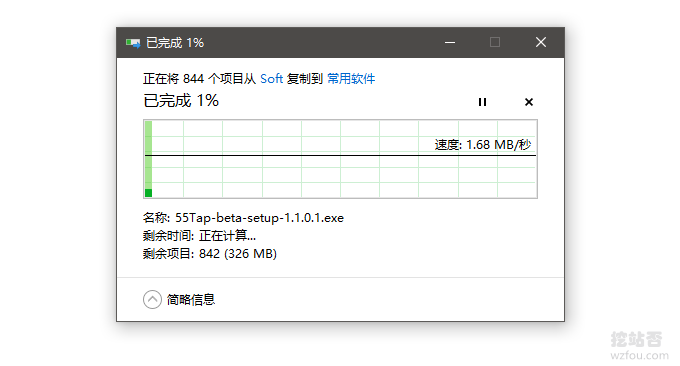680x366 pixels.
Task: Click the transfer speed progress graph
Action: coord(340,159)
